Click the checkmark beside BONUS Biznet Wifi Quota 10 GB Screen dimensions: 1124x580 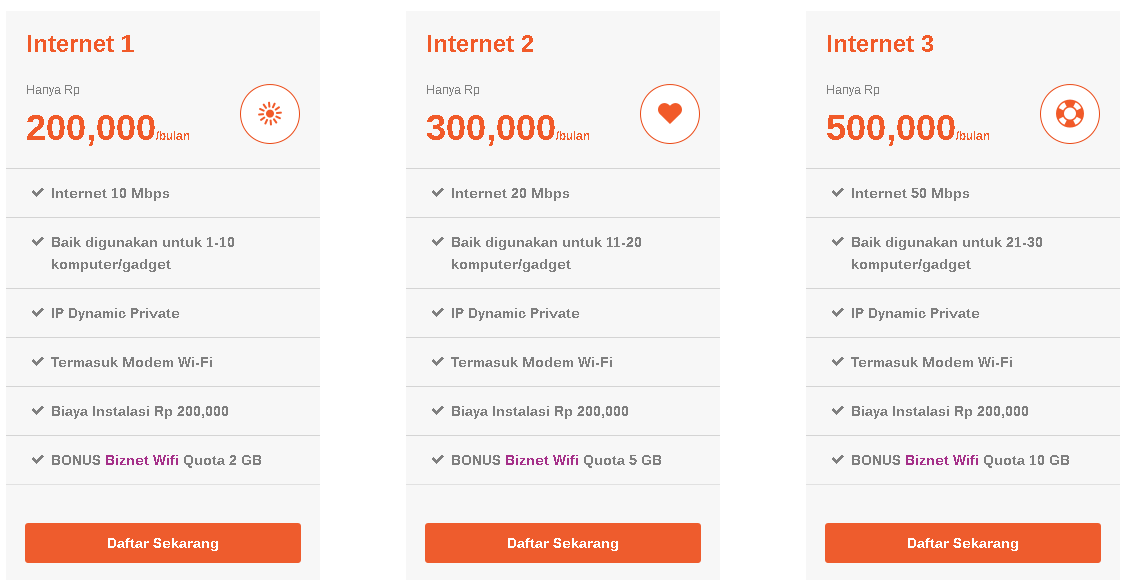tap(838, 460)
